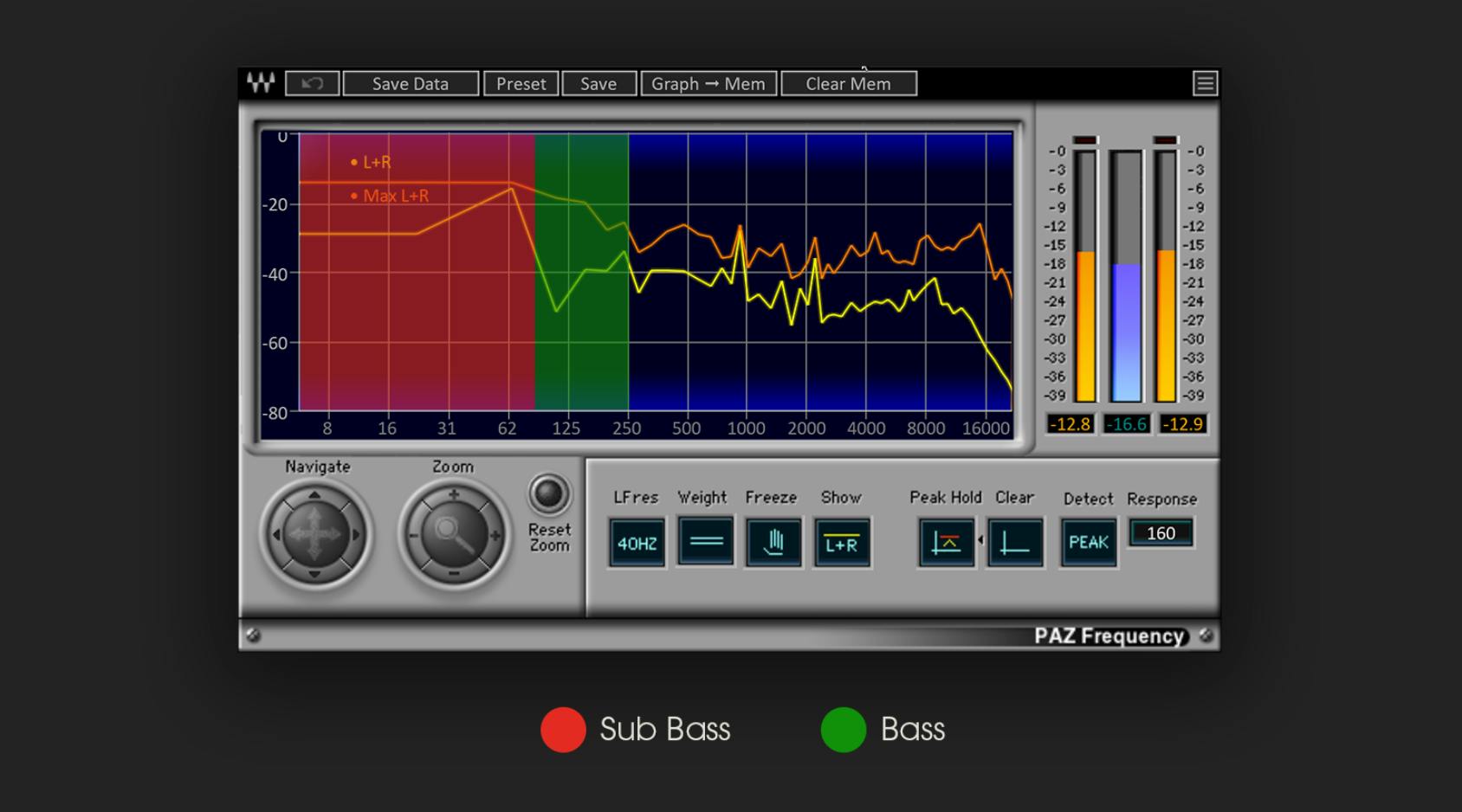The width and height of the screenshot is (1462, 812).
Task: Click Clear Mem button
Action: (x=849, y=83)
